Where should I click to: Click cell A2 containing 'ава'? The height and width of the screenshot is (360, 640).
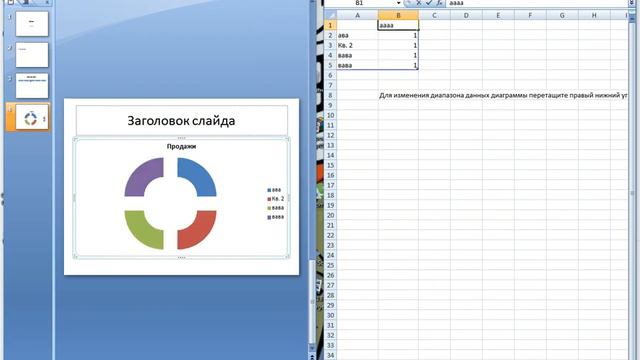pyautogui.click(x=357, y=36)
